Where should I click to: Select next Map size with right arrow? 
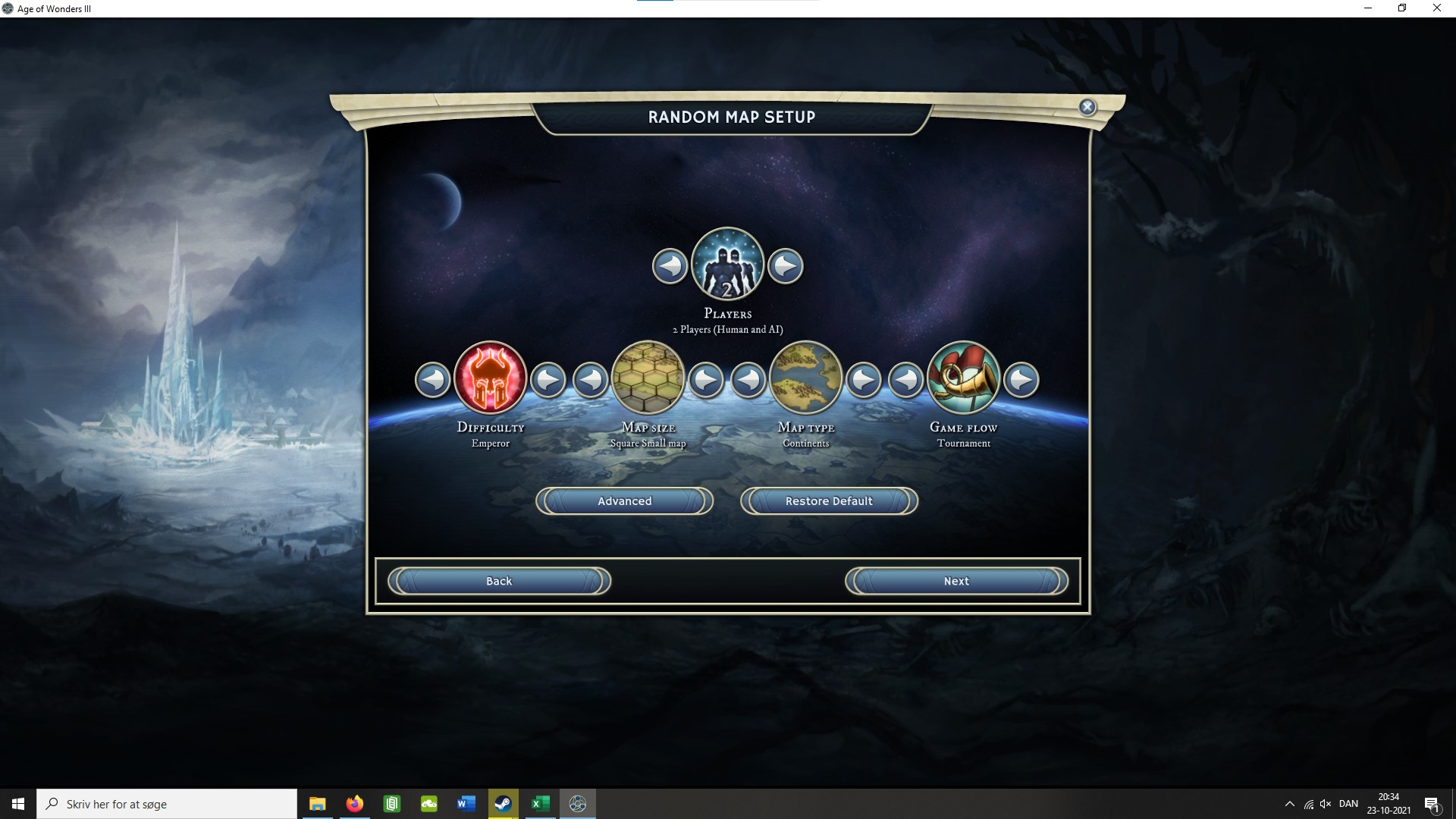pyautogui.click(x=706, y=380)
